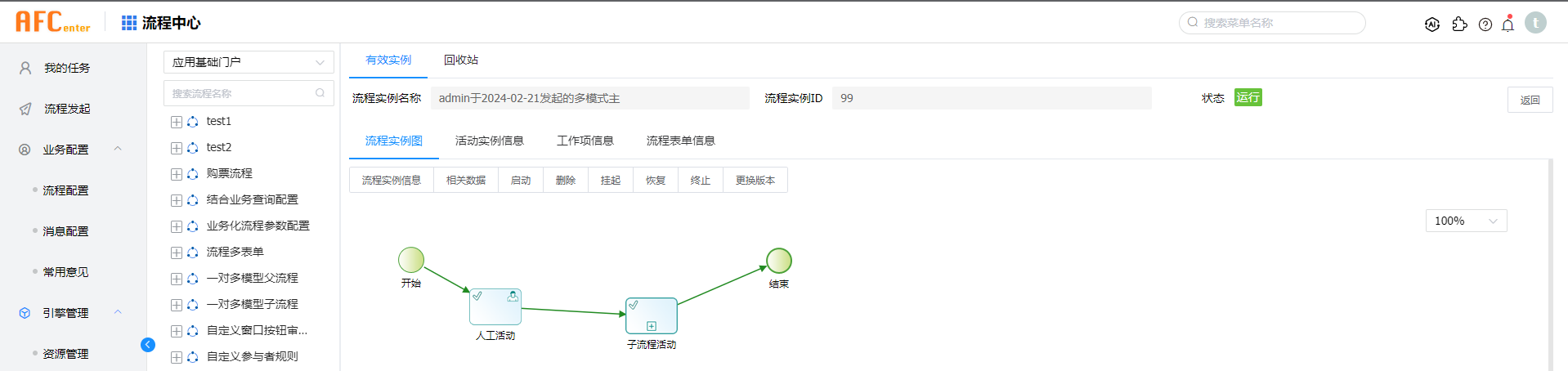Expand the test1 tree node
The height and width of the screenshot is (371, 1568).
pyautogui.click(x=177, y=122)
